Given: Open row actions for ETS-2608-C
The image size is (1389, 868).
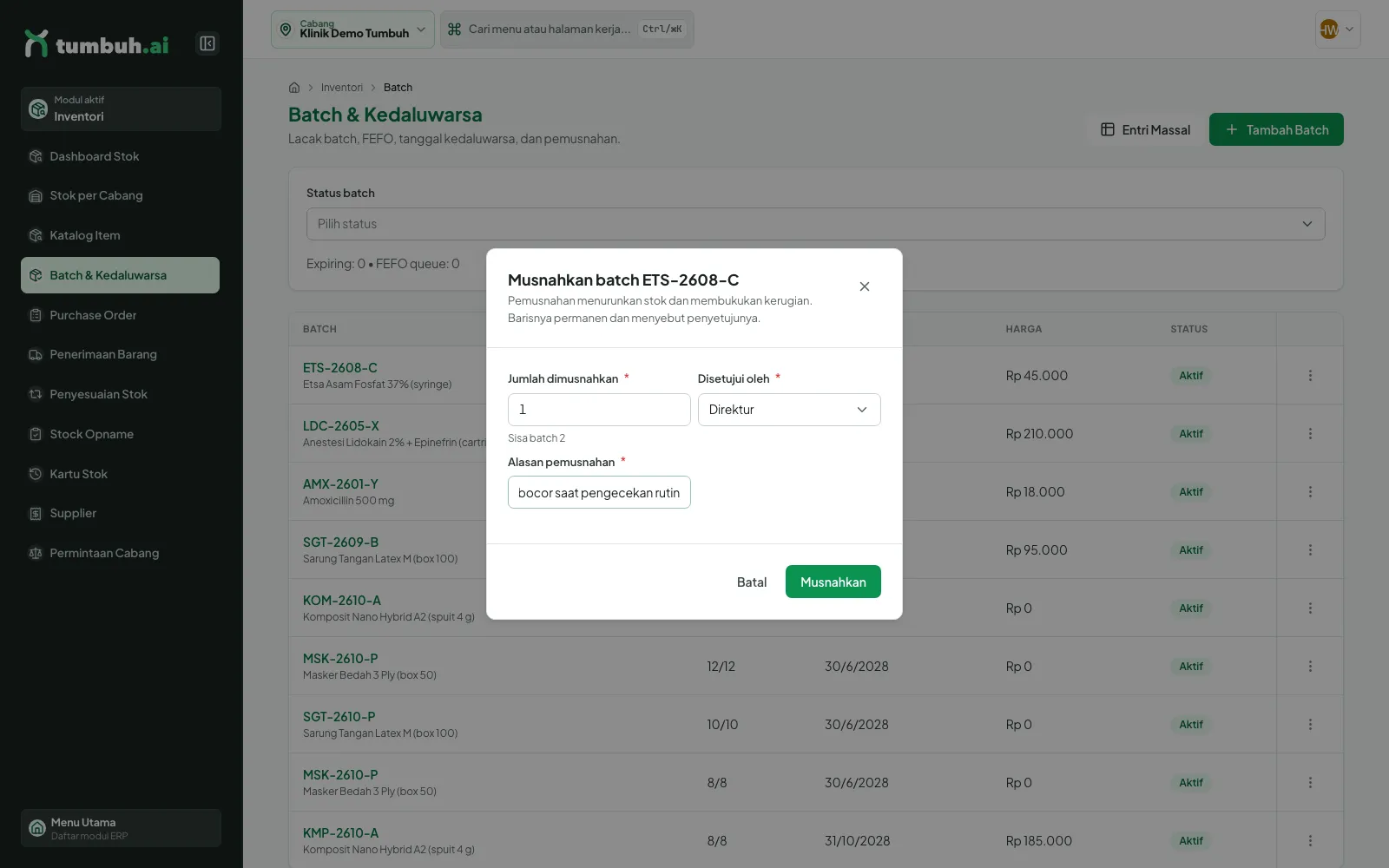Looking at the screenshot, I should click(1310, 376).
